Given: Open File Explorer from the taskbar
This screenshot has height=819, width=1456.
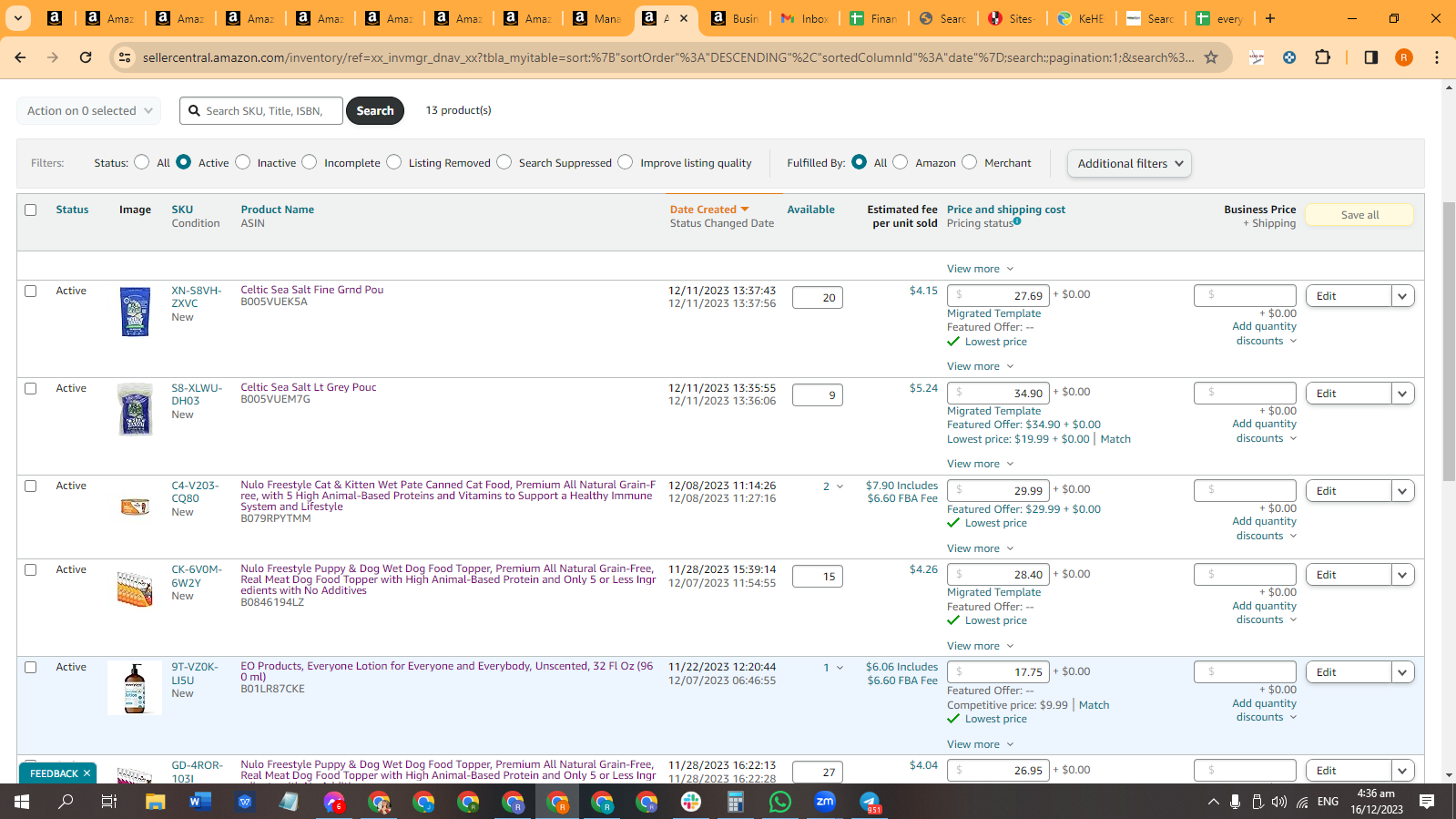Looking at the screenshot, I should (156, 802).
